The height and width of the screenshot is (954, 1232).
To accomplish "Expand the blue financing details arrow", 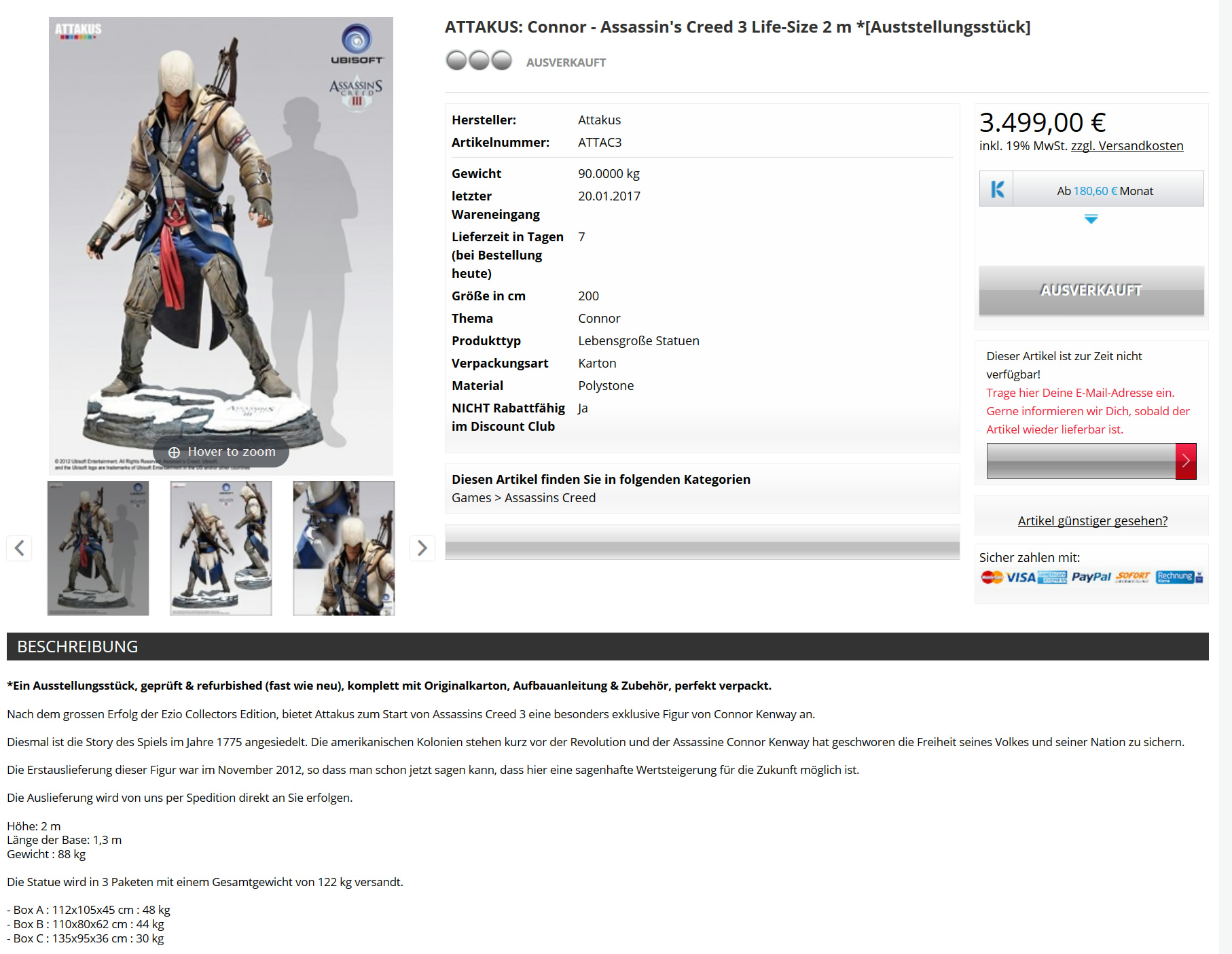I will point(1091,219).
